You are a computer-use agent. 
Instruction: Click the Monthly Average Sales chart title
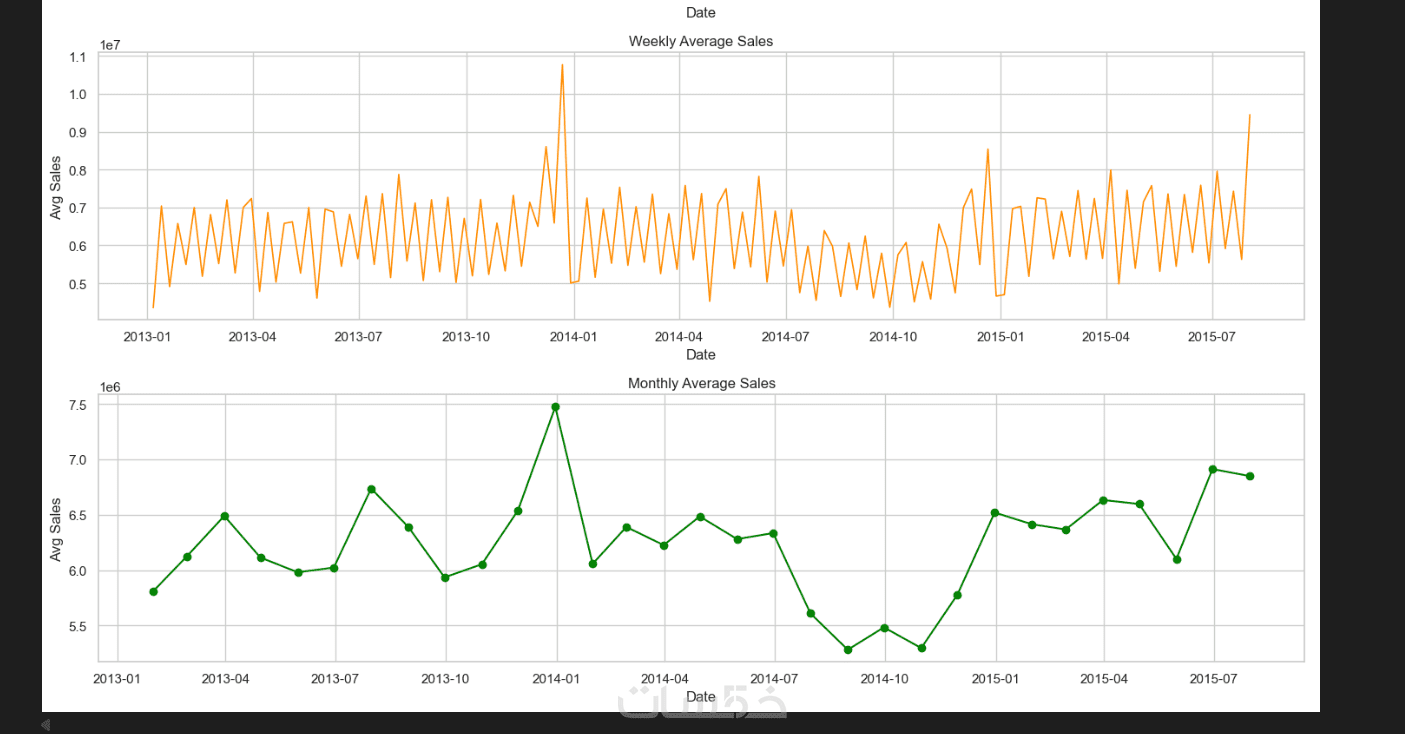pyautogui.click(x=701, y=383)
